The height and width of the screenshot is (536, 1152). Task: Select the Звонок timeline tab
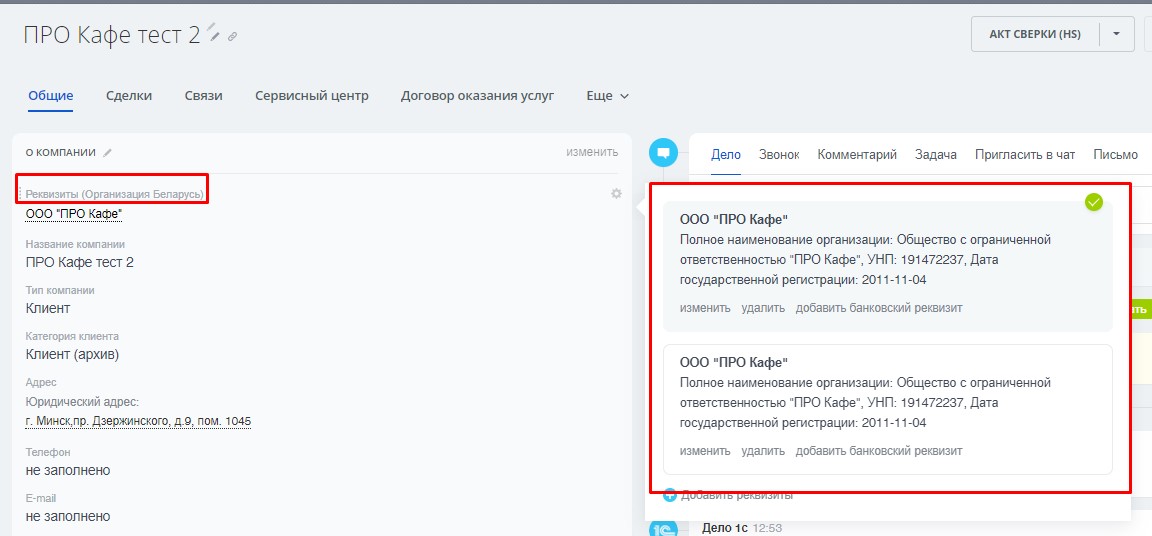point(779,155)
